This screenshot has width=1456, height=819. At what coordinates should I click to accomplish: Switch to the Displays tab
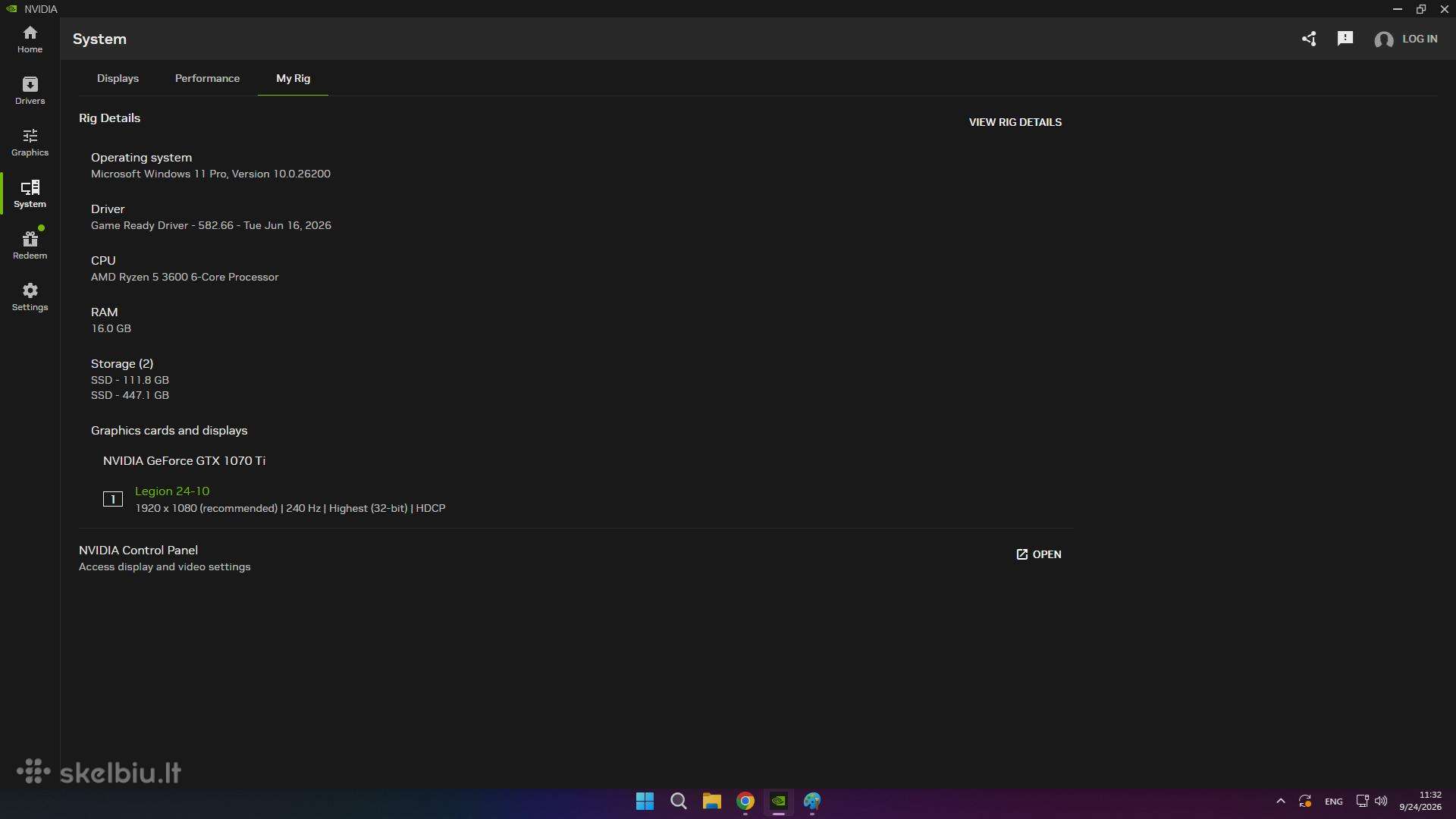tap(118, 78)
